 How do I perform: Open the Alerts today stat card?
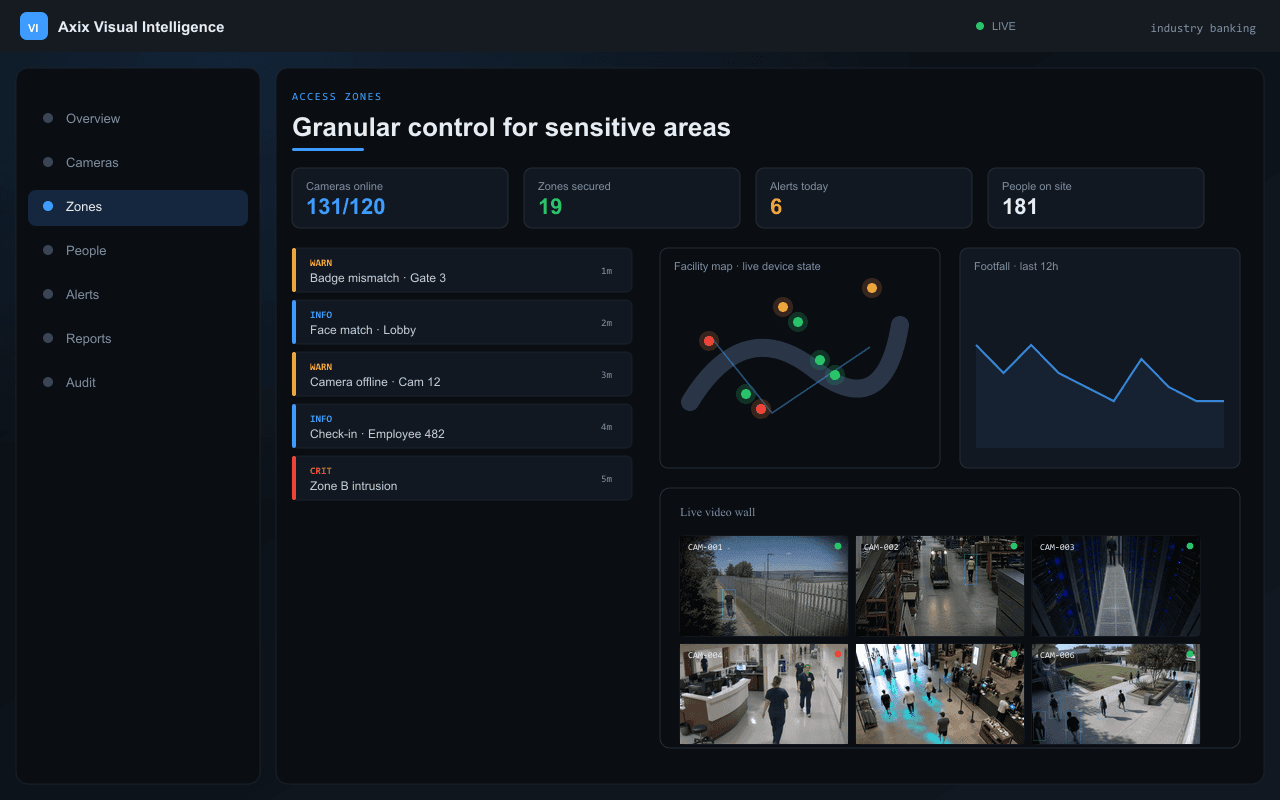point(864,198)
